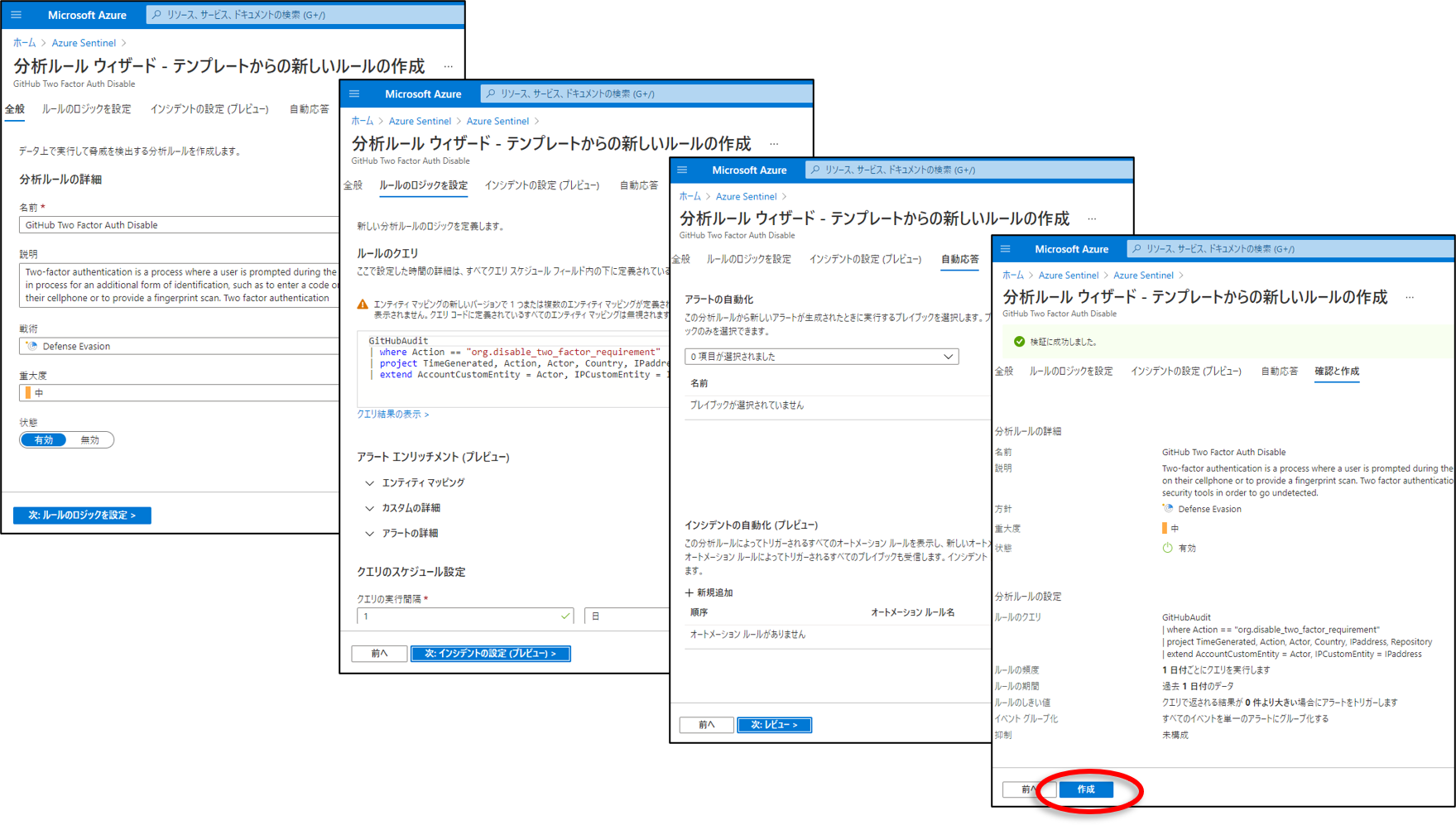Click ホーム breadcrumb in the 全般 window

[x=24, y=43]
